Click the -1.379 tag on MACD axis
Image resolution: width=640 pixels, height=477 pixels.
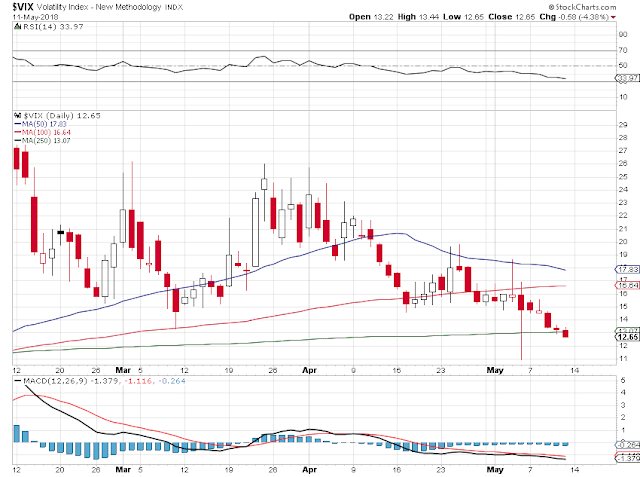627,458
